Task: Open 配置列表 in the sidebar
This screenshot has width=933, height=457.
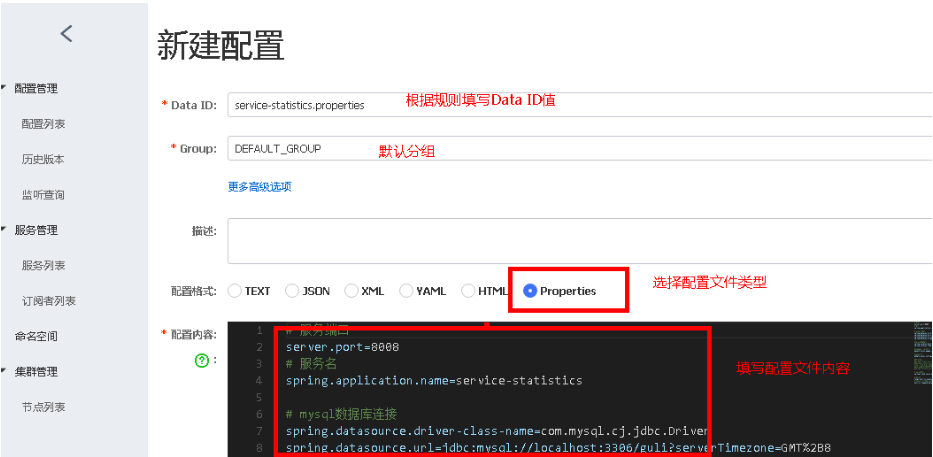Action: [x=43, y=124]
